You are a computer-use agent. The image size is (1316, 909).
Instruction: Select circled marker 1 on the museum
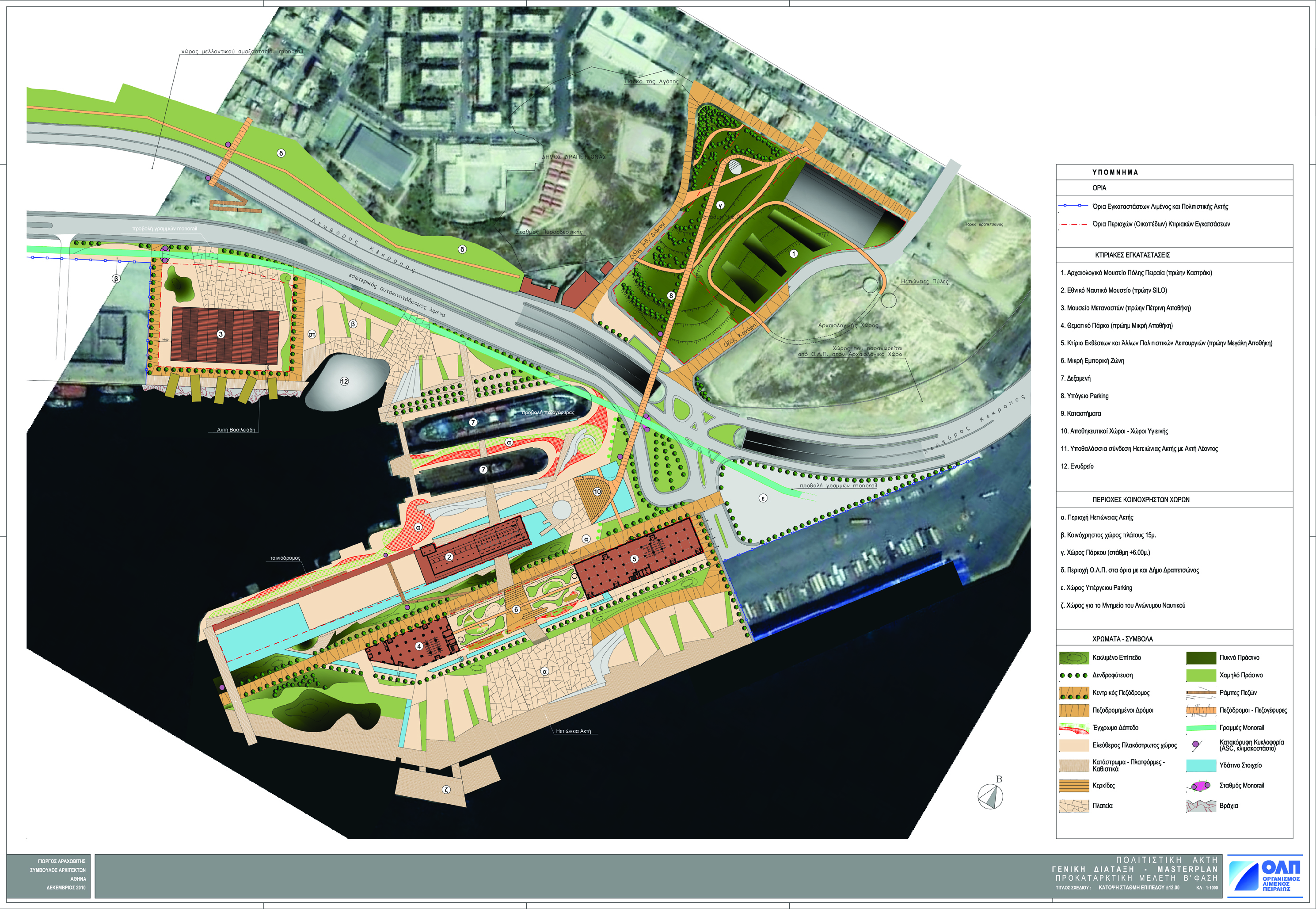pos(794,253)
